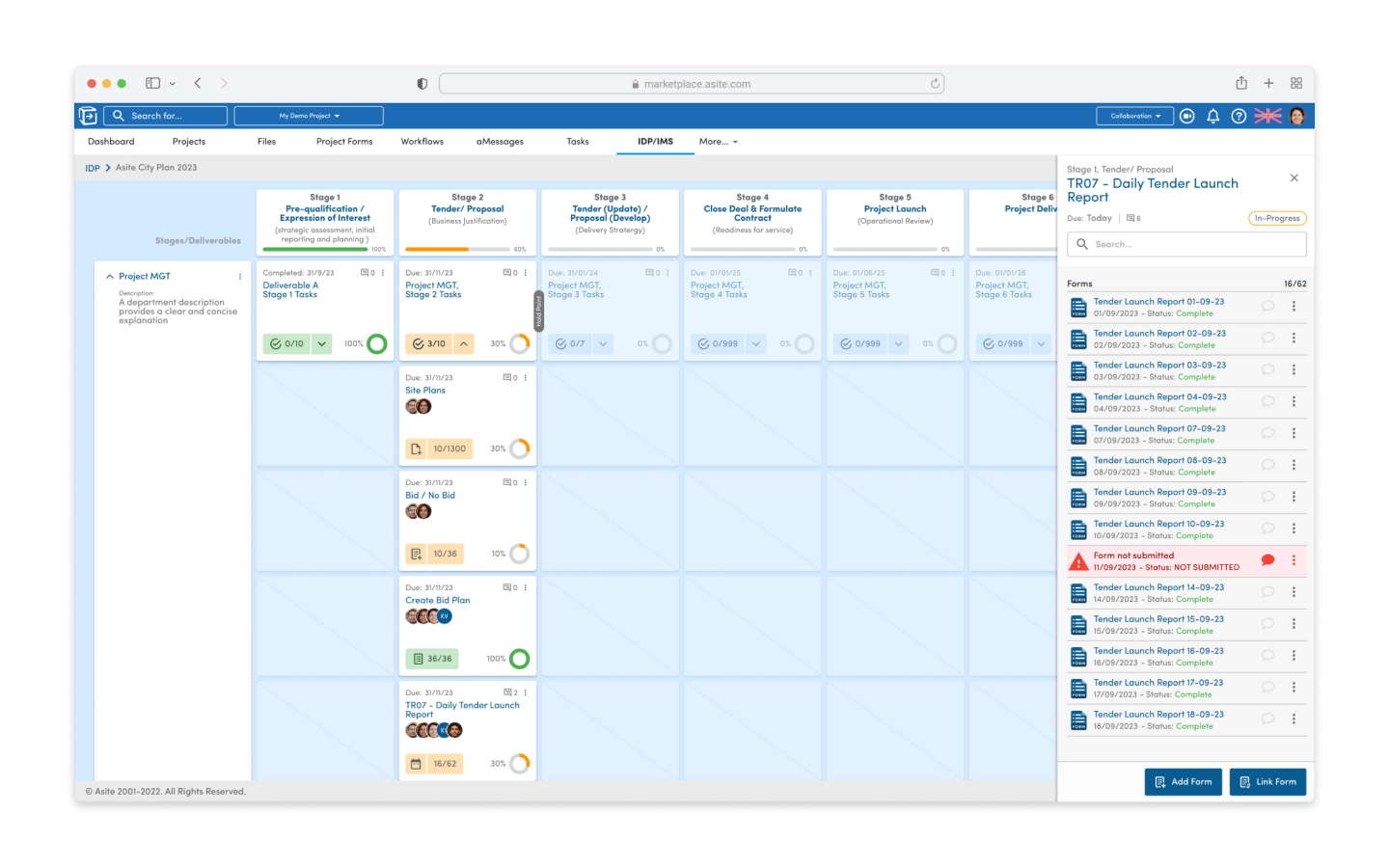Show Safari tab overview icon
Viewport: 1389px width, 868px height.
[1296, 83]
